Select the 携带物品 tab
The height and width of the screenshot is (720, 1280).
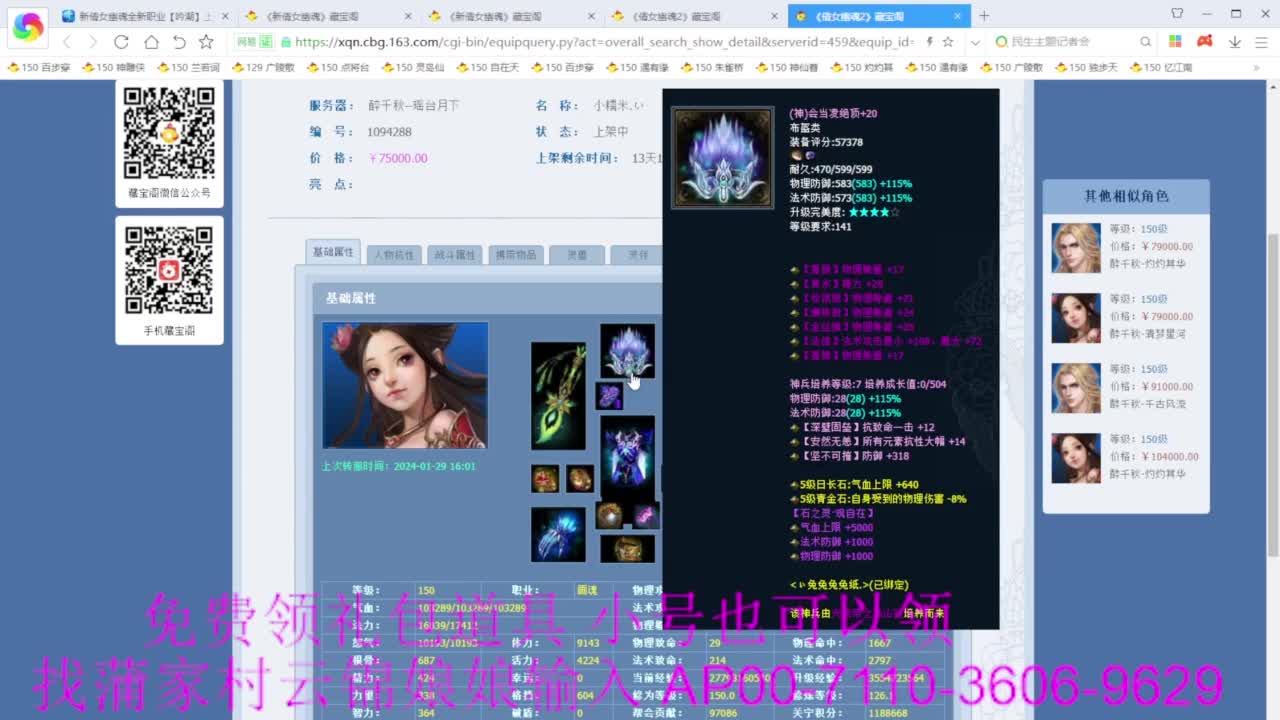(516, 255)
